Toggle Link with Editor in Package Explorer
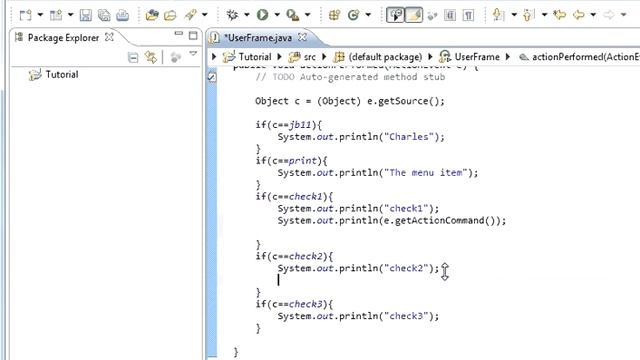This screenshot has width=640, height=360. point(151,58)
